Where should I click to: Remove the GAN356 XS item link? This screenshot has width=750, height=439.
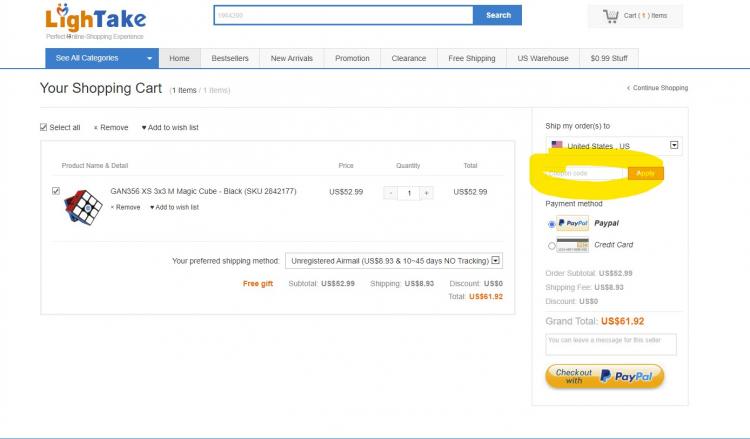[x=125, y=207]
